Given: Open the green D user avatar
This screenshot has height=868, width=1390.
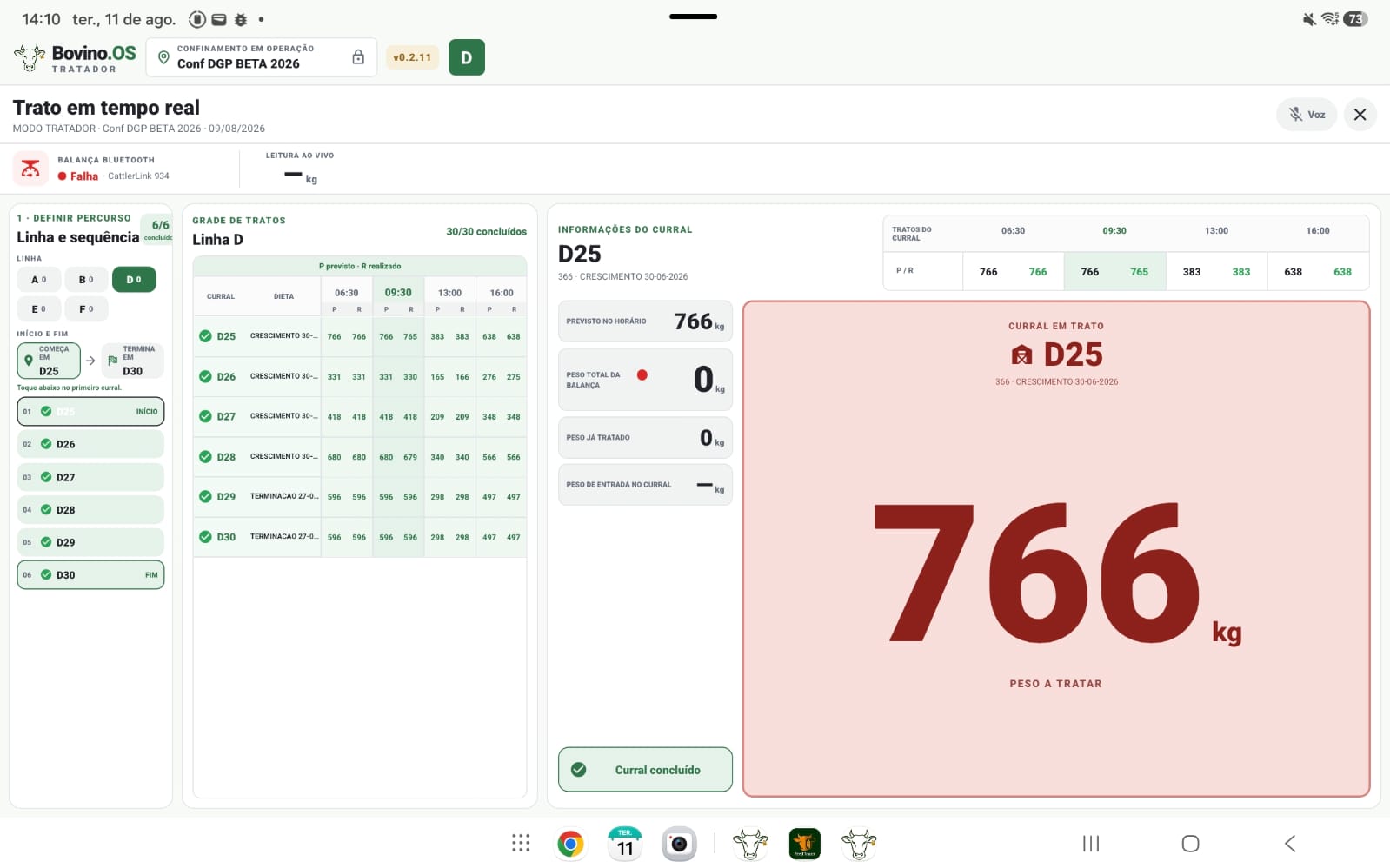Looking at the screenshot, I should (x=467, y=57).
